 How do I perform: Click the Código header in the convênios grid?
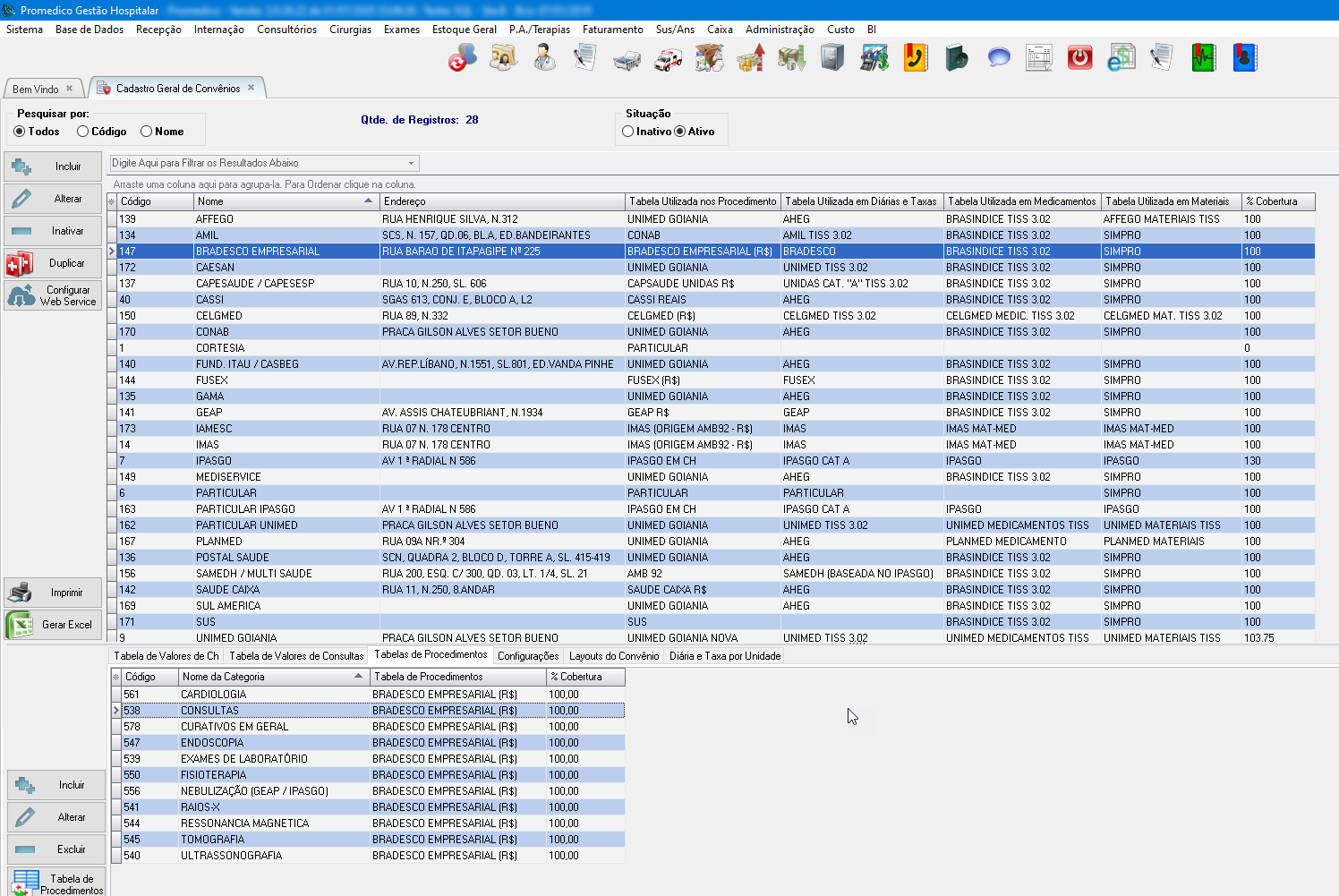point(156,201)
